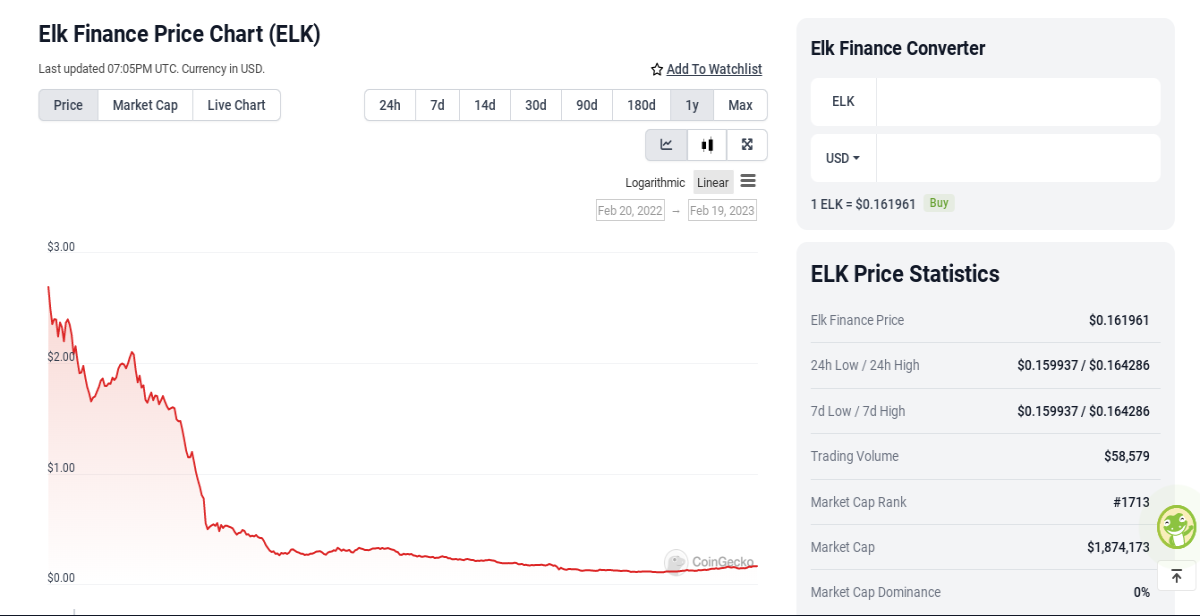The image size is (1200, 616).
Task: Toggle Linear scale
Action: (713, 182)
